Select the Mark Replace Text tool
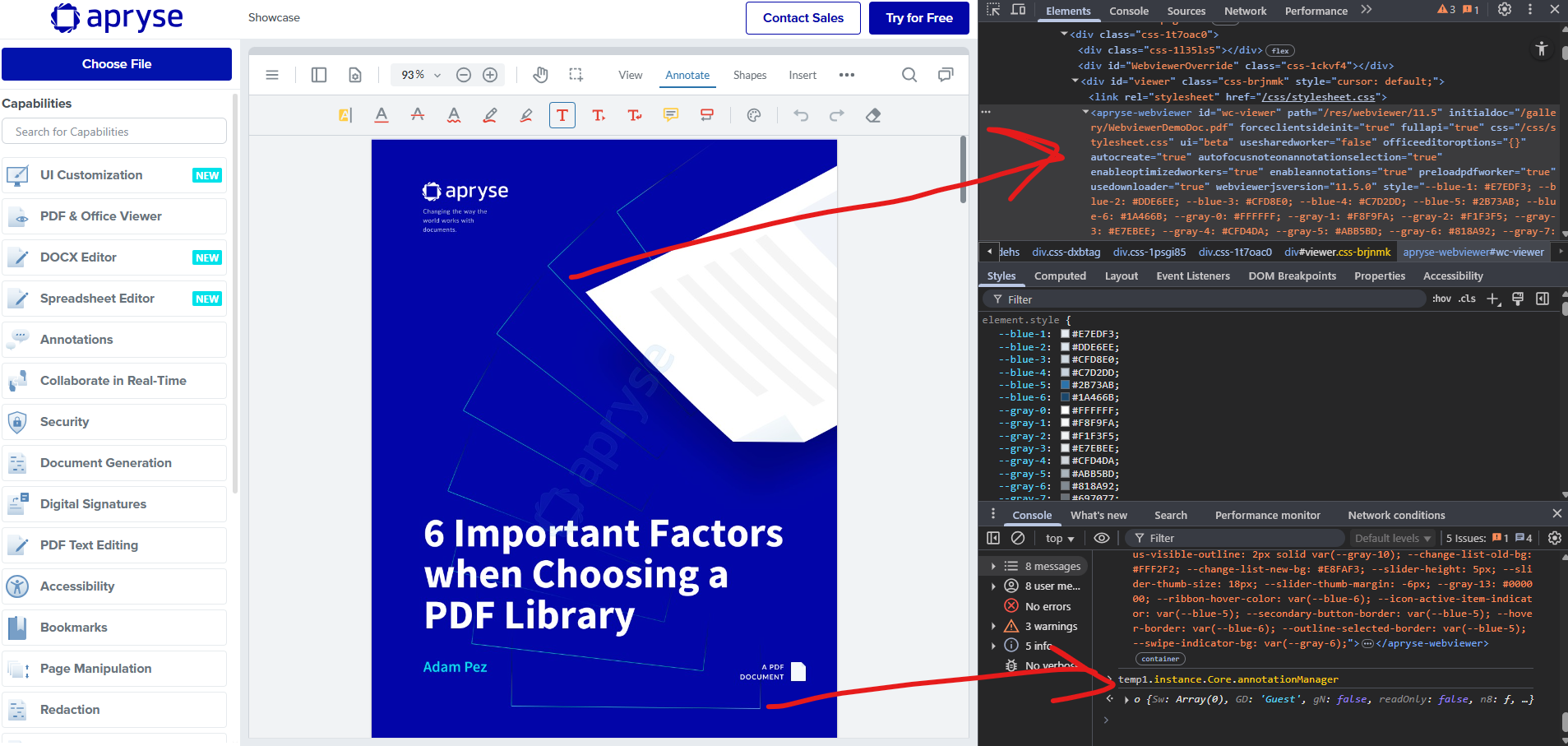 pyautogui.click(x=635, y=115)
